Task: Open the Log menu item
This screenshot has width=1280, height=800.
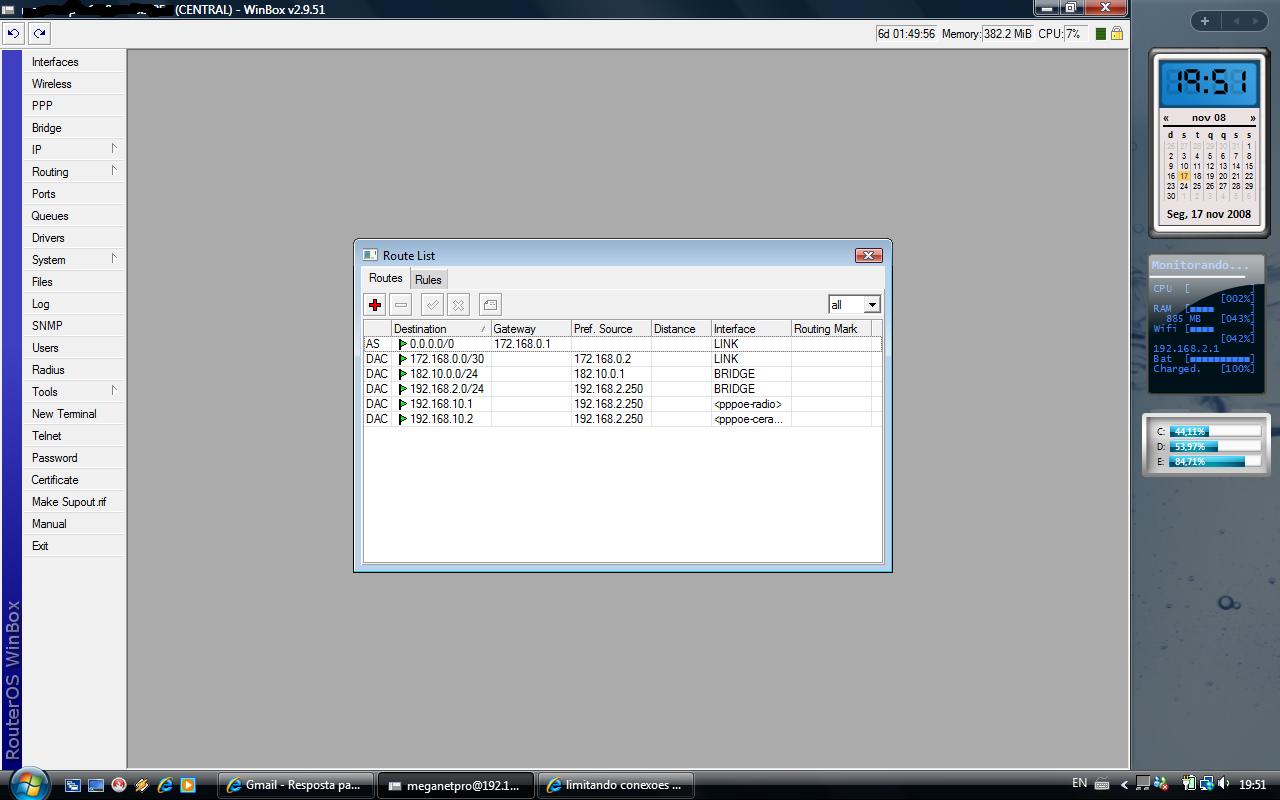Action: (x=74, y=304)
